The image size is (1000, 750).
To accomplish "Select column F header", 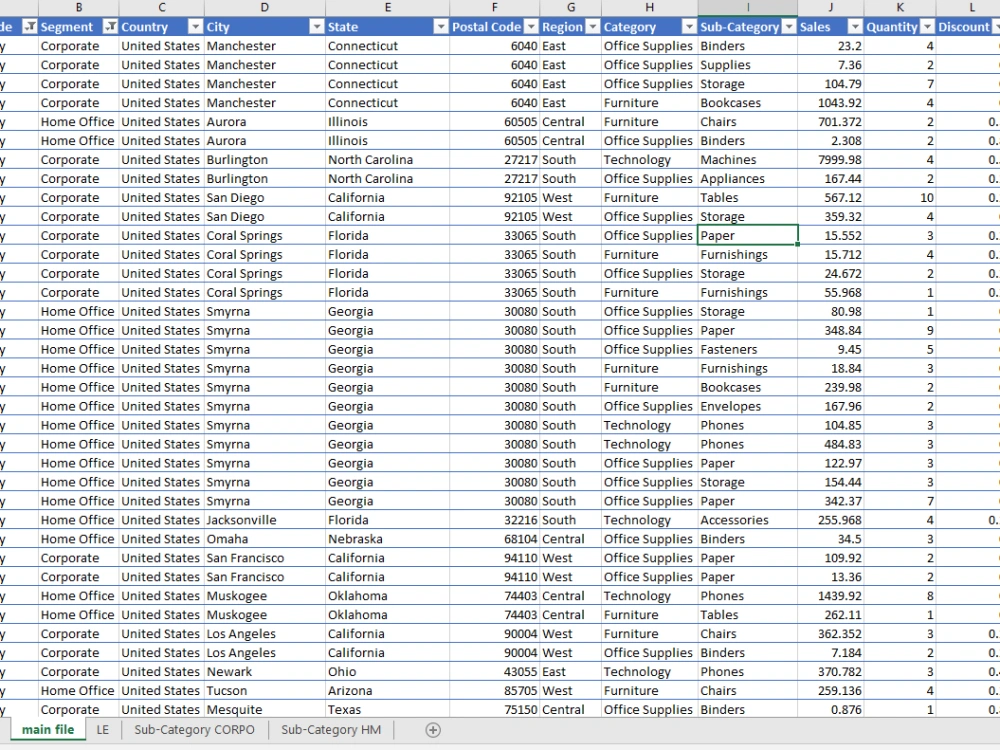I will pos(495,8).
